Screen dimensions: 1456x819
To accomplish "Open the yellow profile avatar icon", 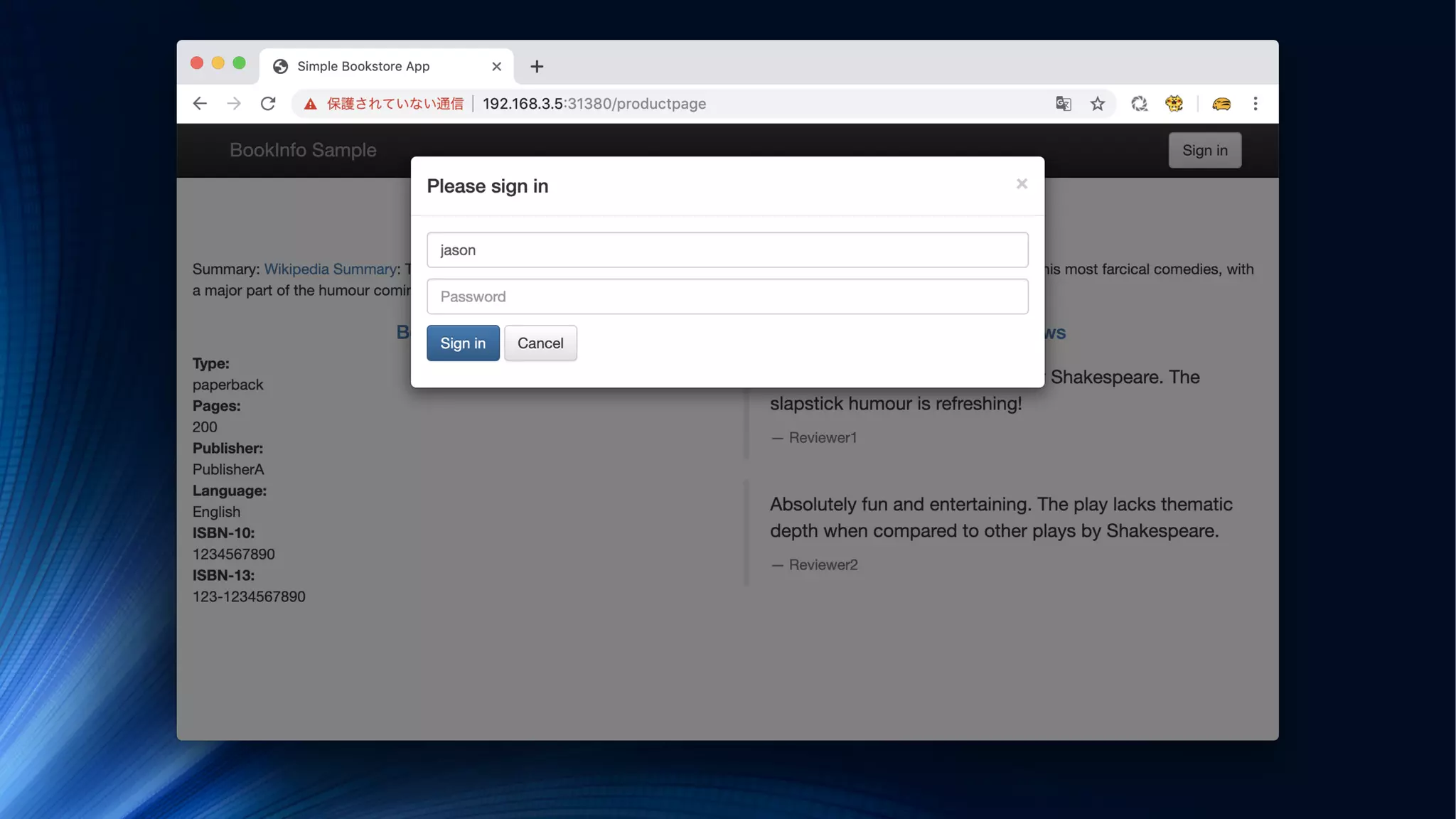I will [1221, 104].
